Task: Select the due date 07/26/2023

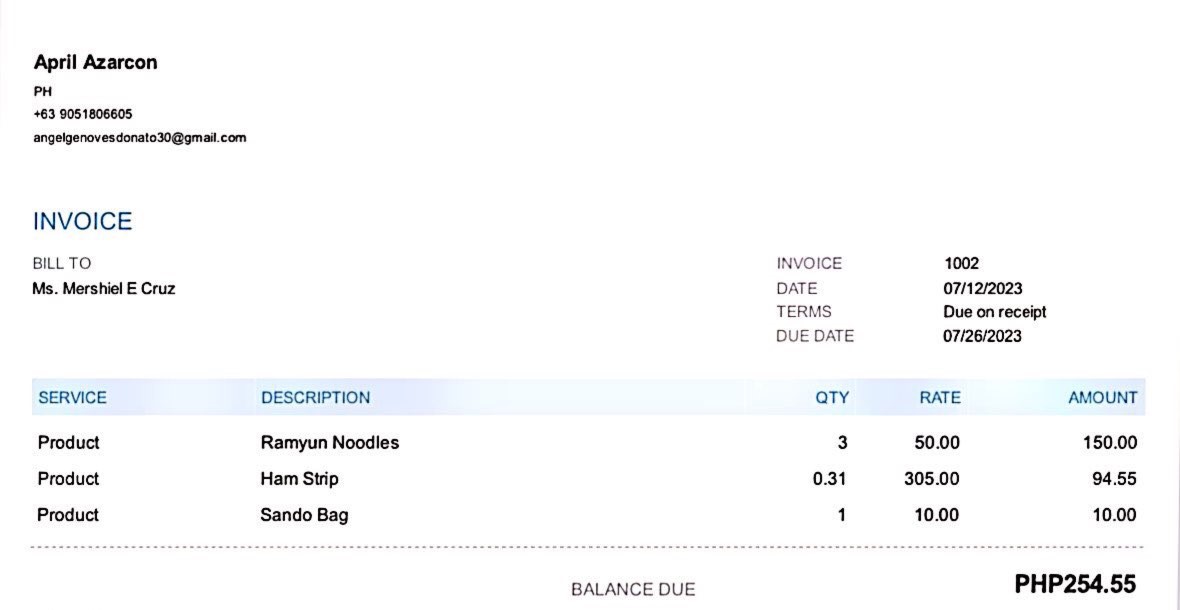Action: pyautogui.click(x=982, y=336)
